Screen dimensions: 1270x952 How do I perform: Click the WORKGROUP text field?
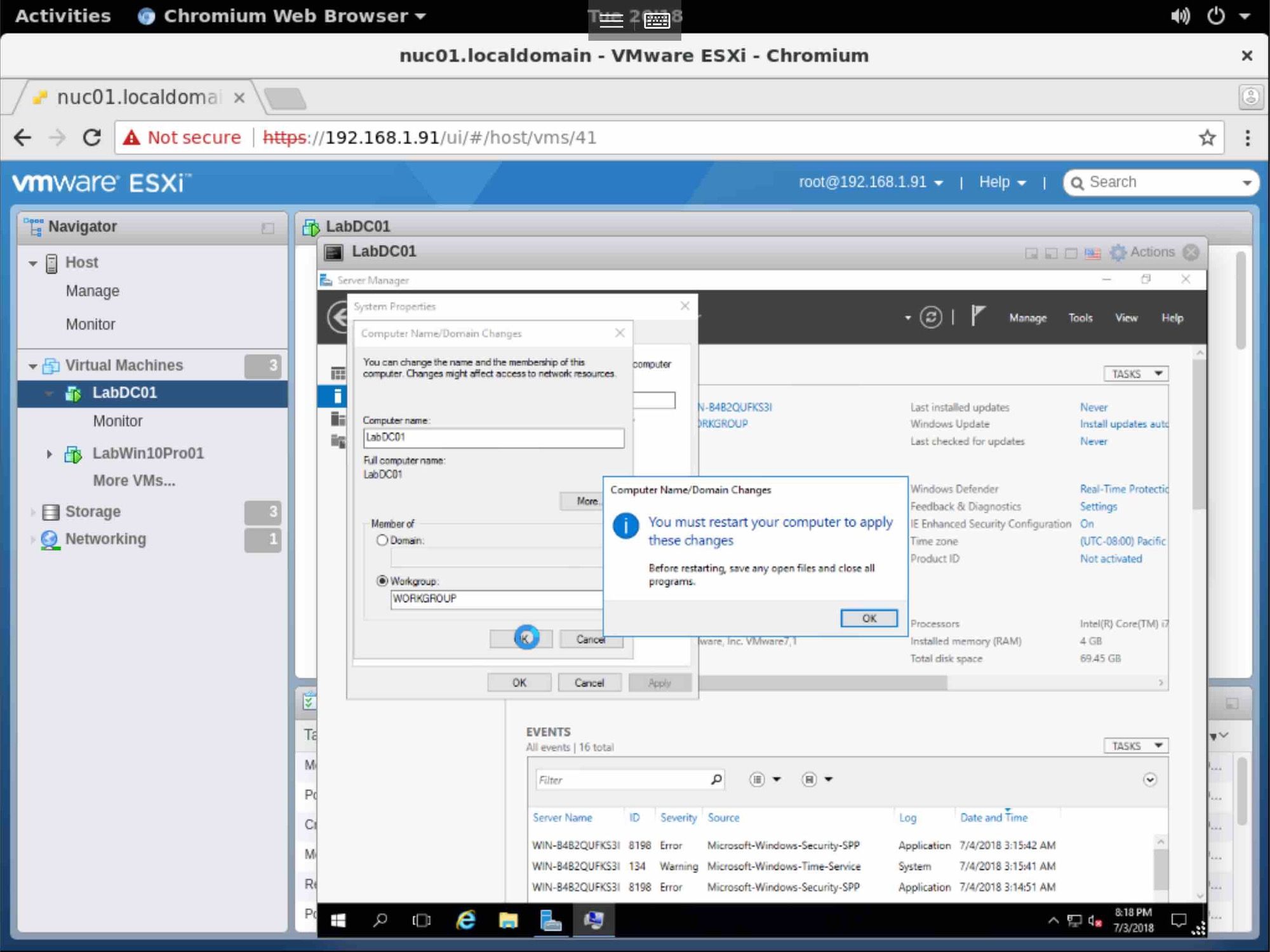pyautogui.click(x=497, y=599)
